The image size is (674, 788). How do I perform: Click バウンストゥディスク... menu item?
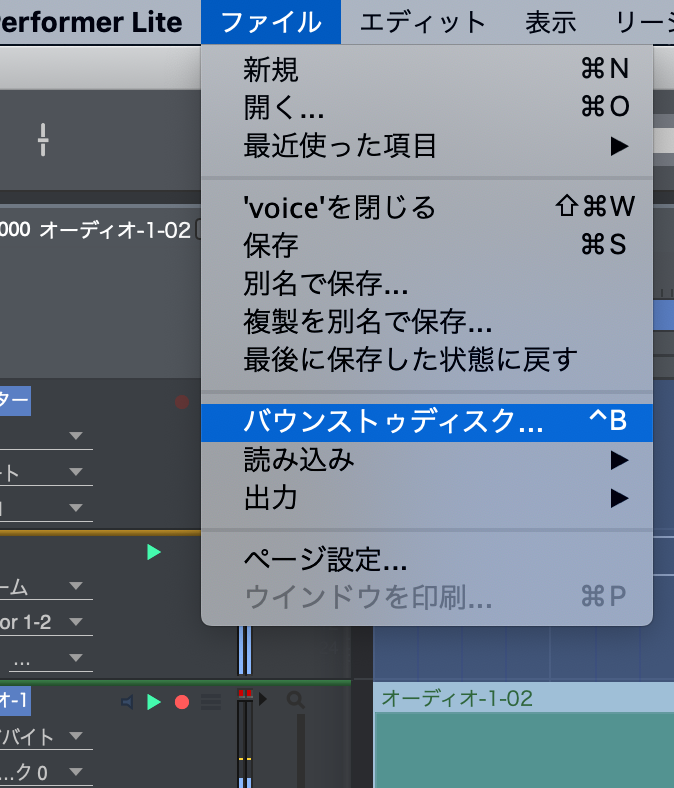(427, 422)
